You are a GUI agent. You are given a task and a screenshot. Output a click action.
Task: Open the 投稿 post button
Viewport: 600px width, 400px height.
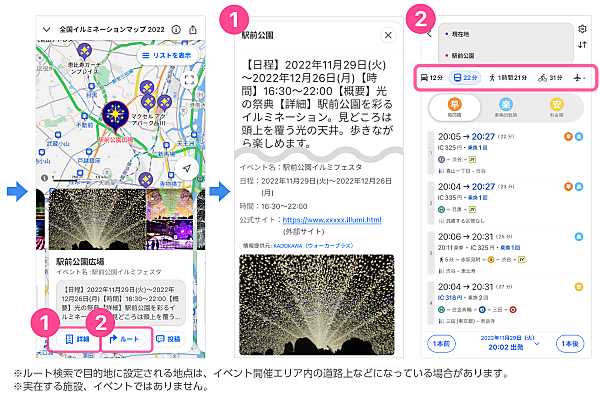(x=168, y=339)
